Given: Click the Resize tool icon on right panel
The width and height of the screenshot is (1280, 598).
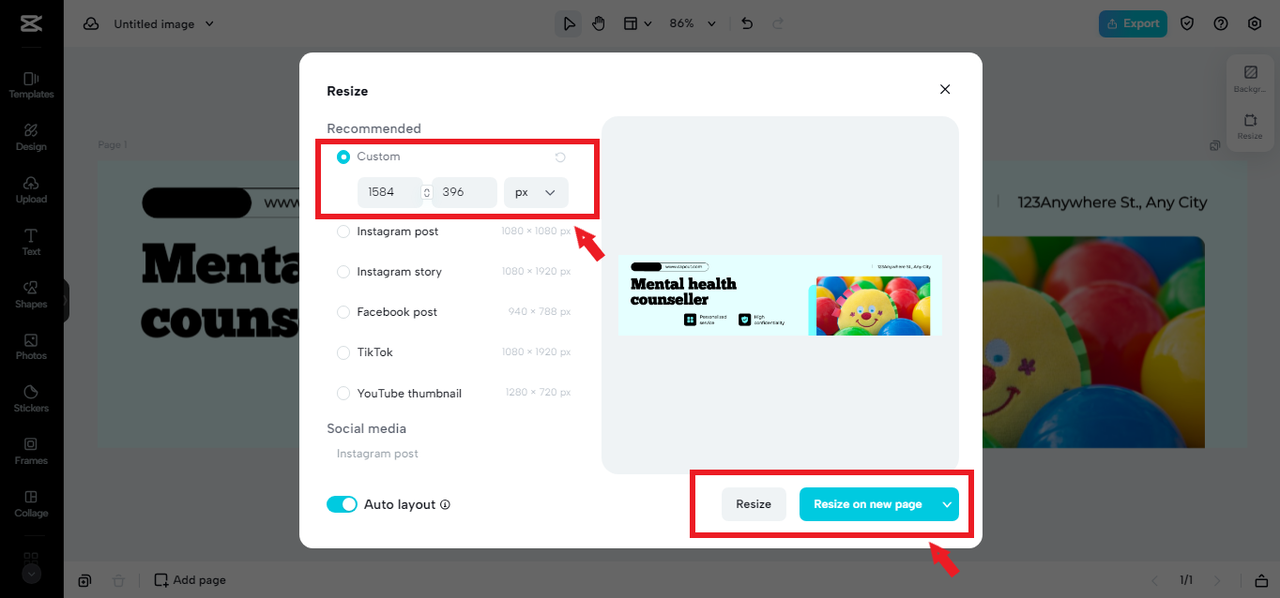Looking at the screenshot, I should pyautogui.click(x=1250, y=126).
